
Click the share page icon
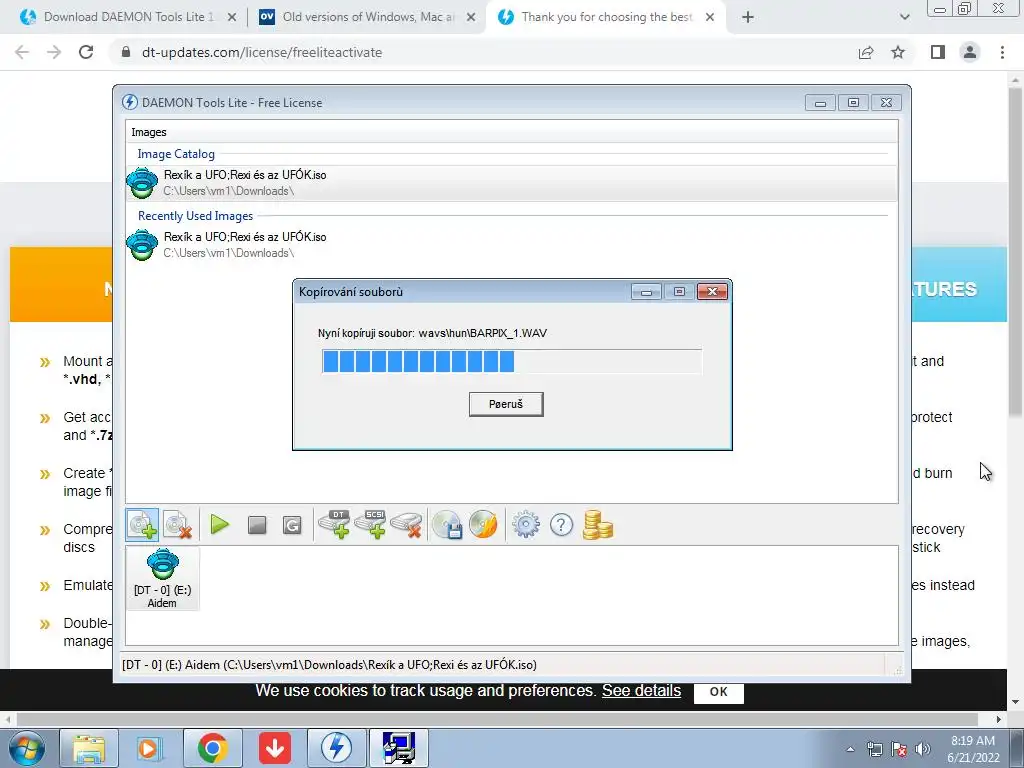click(866, 52)
